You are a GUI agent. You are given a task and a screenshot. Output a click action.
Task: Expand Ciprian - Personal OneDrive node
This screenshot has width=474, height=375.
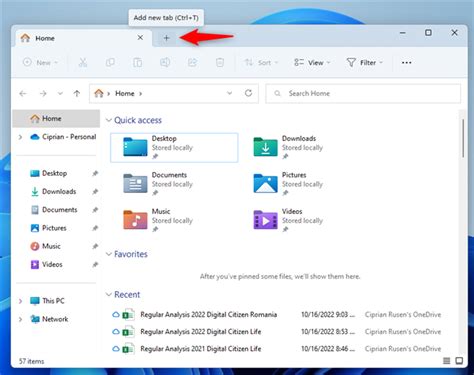click(x=20, y=137)
